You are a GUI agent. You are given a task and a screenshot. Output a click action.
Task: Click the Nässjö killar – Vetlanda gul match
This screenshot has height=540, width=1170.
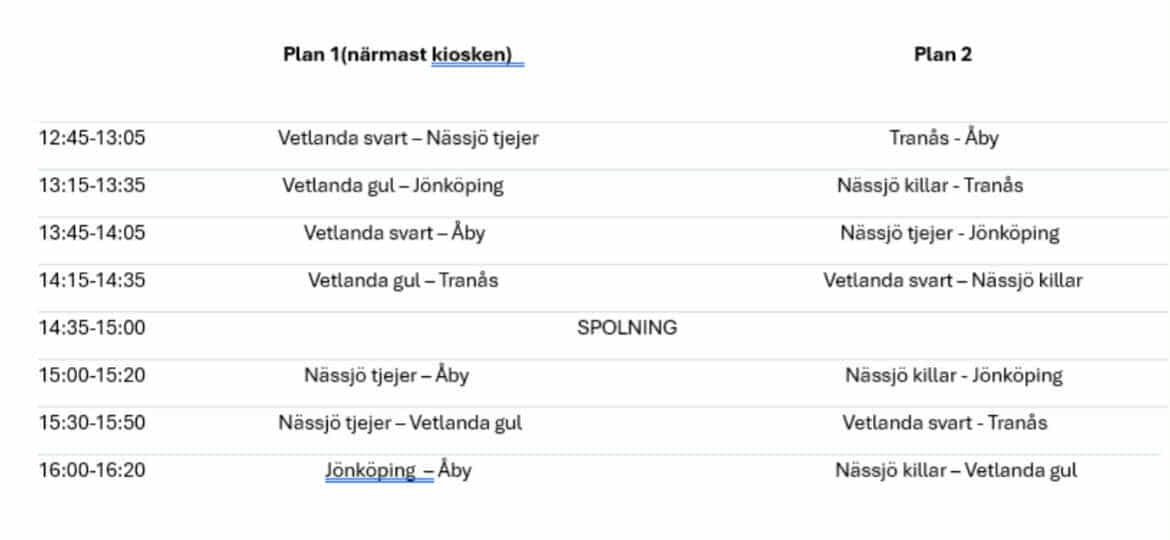click(x=956, y=470)
